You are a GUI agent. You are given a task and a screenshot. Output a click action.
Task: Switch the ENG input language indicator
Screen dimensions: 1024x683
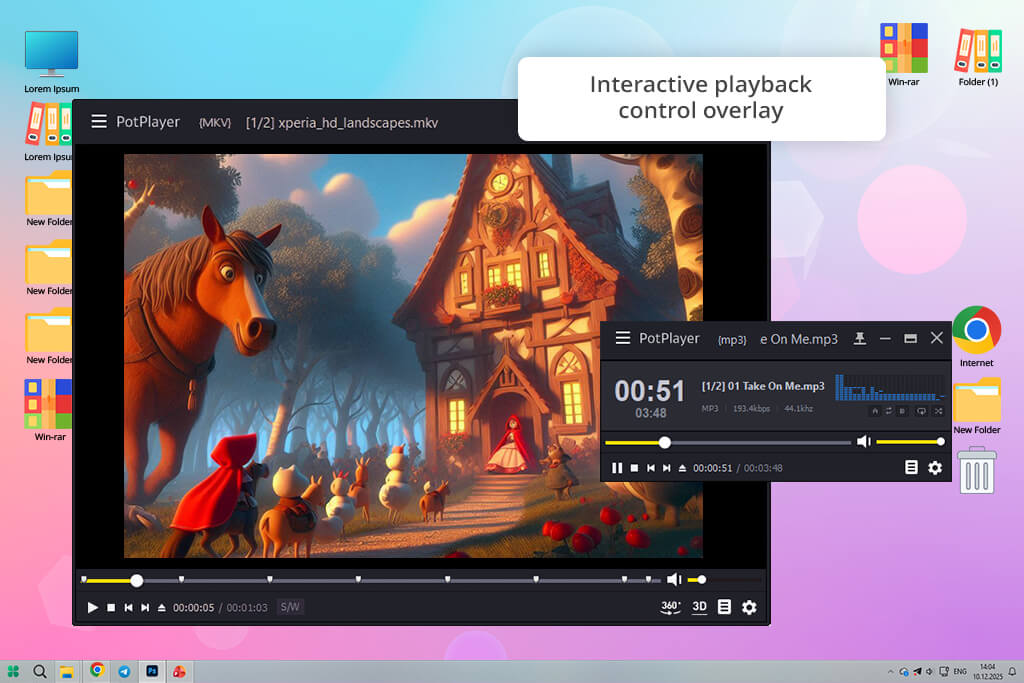pos(960,671)
